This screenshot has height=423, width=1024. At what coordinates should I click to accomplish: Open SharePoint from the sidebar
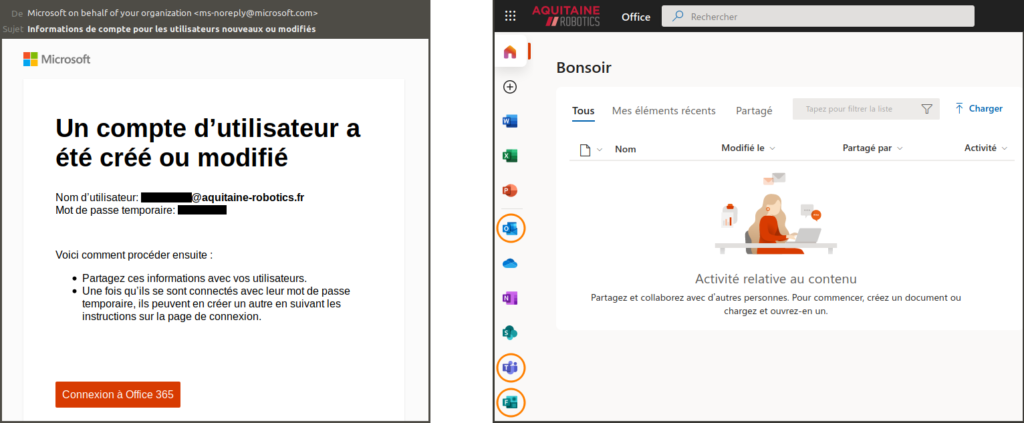coord(510,333)
